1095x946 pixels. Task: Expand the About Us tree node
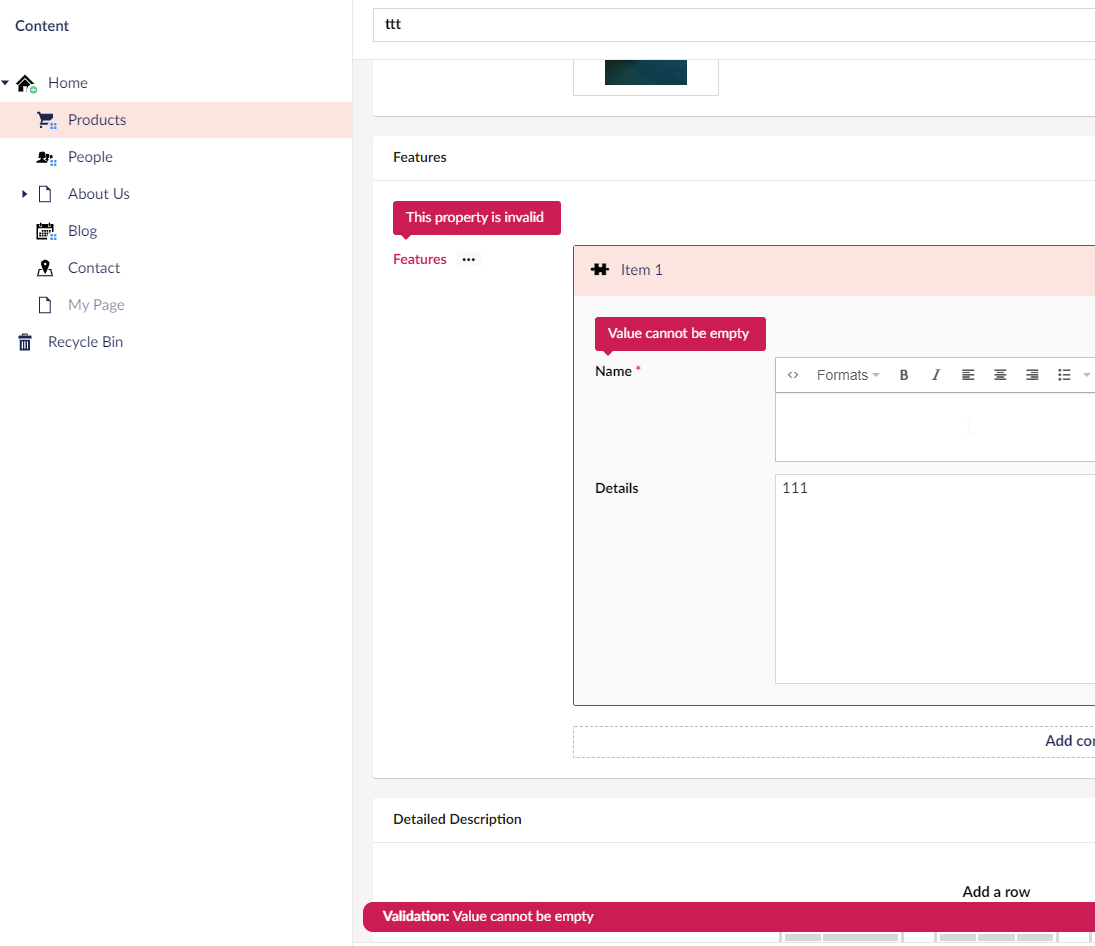pos(25,193)
